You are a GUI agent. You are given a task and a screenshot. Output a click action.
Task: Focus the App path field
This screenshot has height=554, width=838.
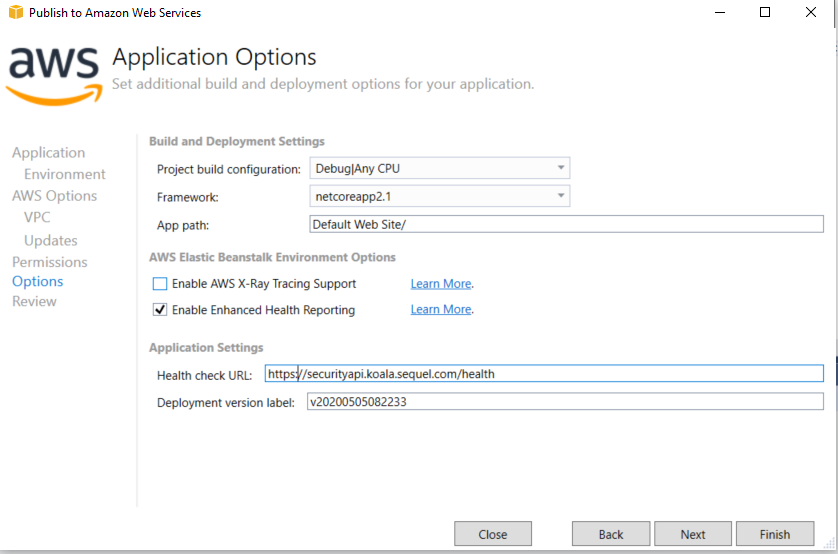point(567,224)
